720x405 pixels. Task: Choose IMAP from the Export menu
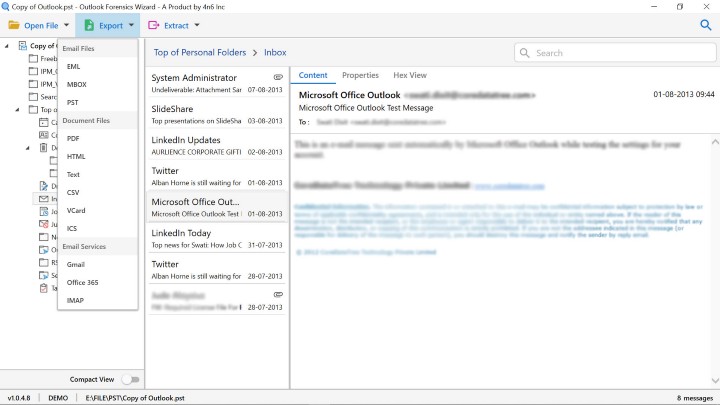[x=98, y=300]
